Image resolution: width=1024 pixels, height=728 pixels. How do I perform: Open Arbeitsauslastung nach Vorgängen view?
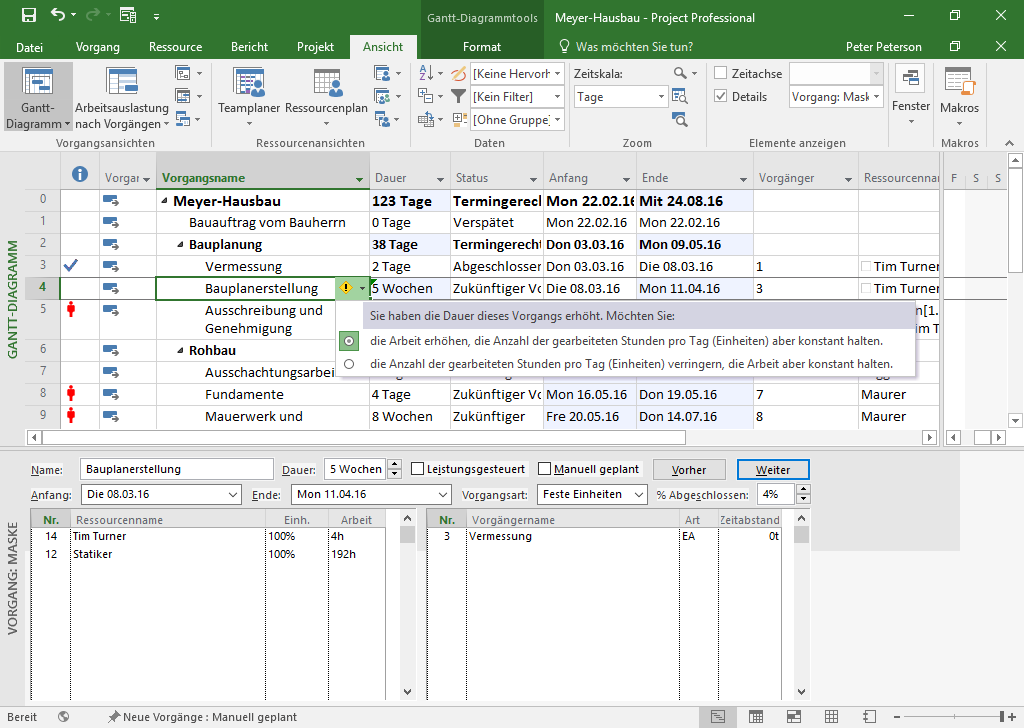click(121, 98)
